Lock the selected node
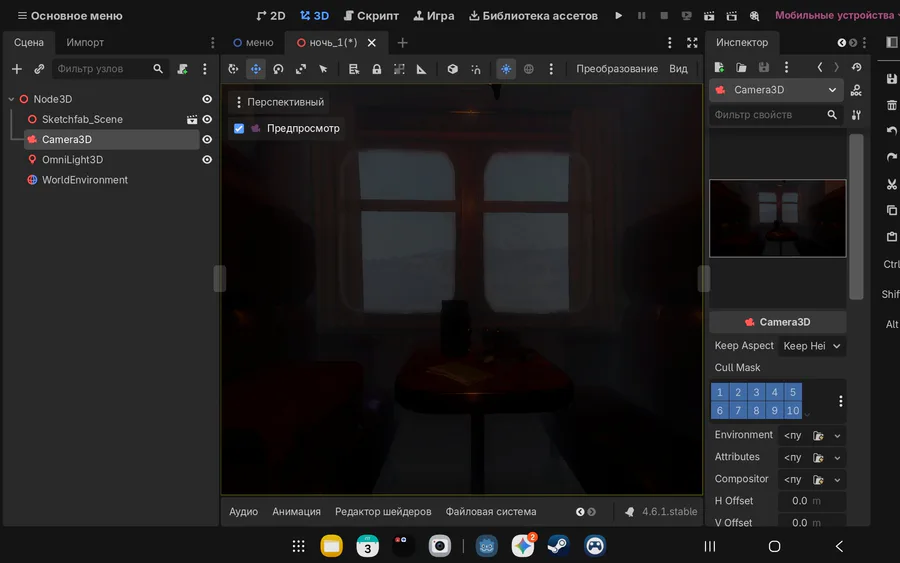This screenshot has height=563, width=900. [x=377, y=69]
